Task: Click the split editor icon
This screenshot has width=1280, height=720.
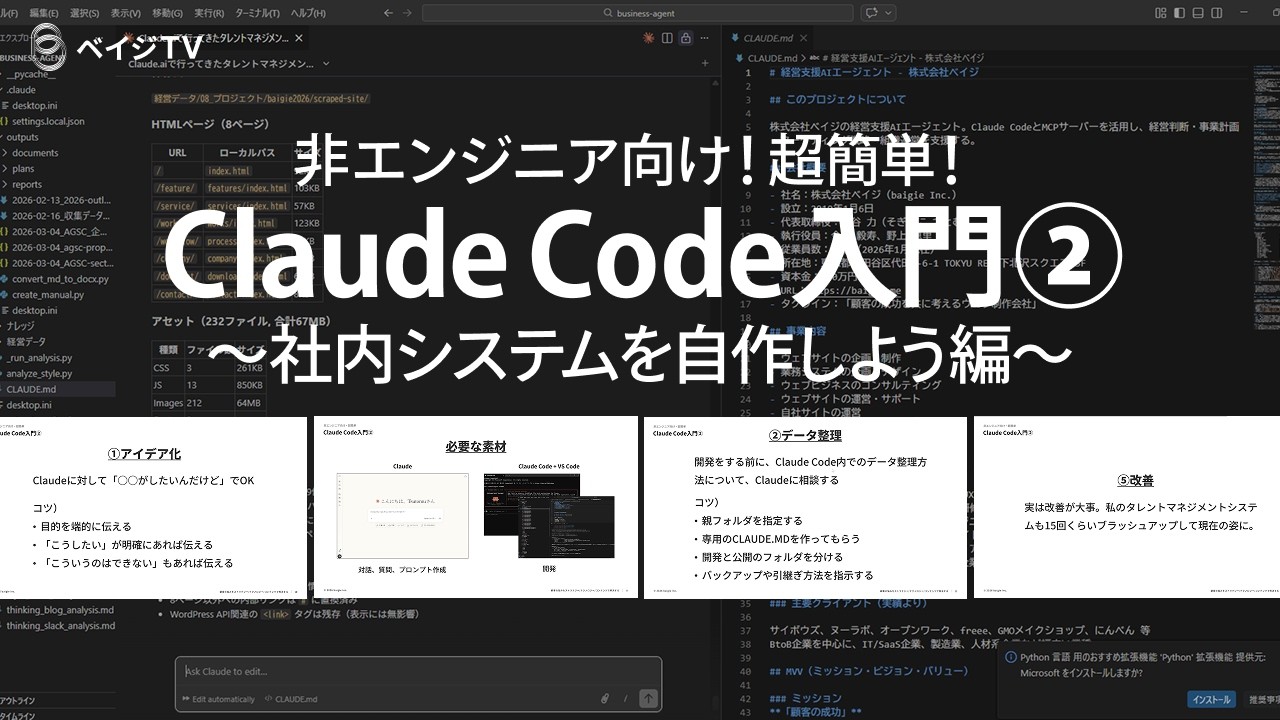Action: pyautogui.click(x=667, y=38)
